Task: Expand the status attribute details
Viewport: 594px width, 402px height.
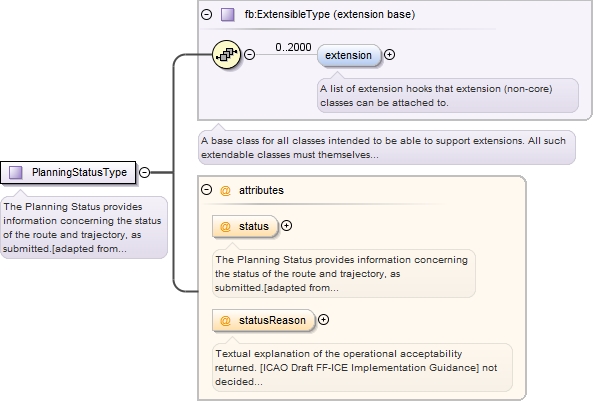Action: [x=286, y=226]
